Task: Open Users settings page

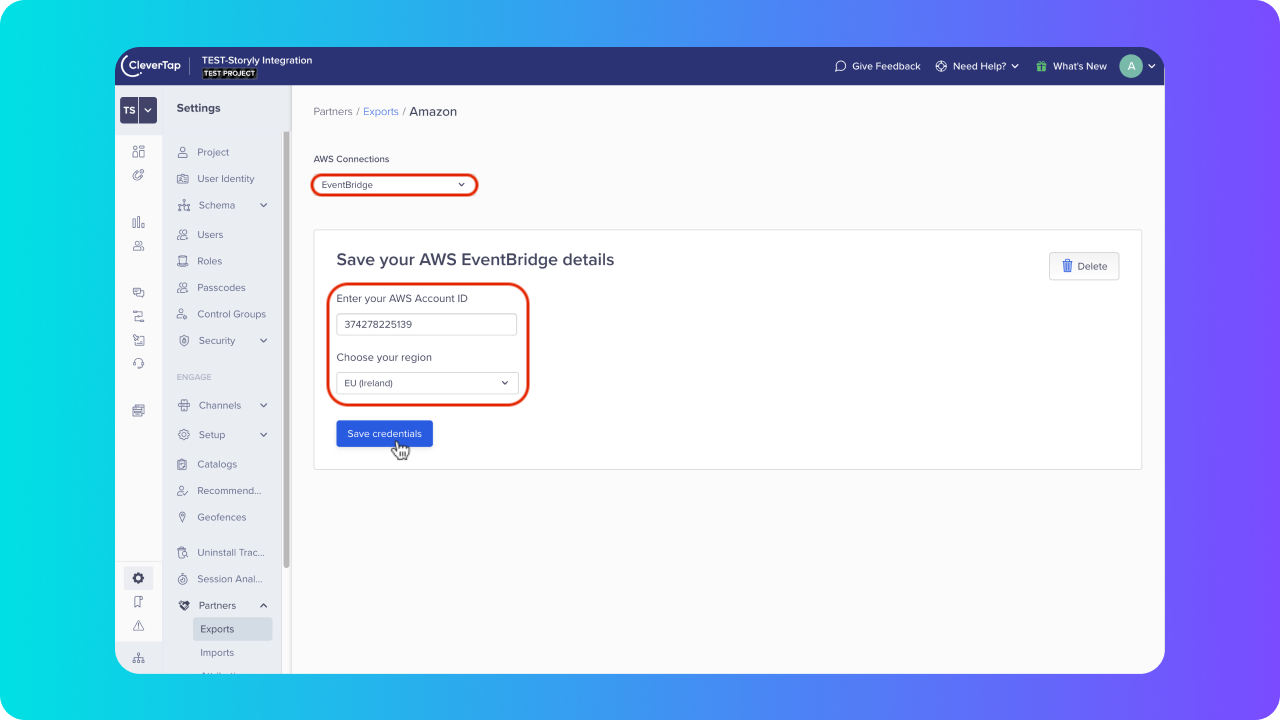Action: point(210,234)
